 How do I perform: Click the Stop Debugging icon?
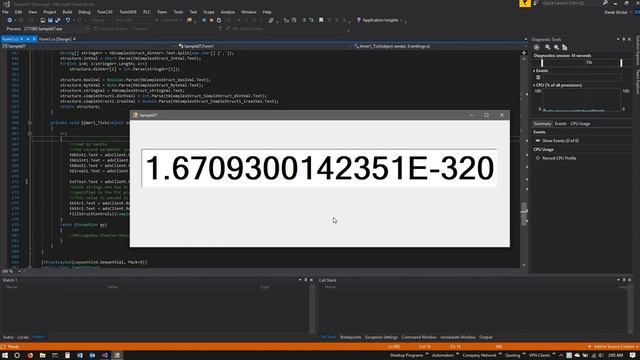(x=211, y=20)
